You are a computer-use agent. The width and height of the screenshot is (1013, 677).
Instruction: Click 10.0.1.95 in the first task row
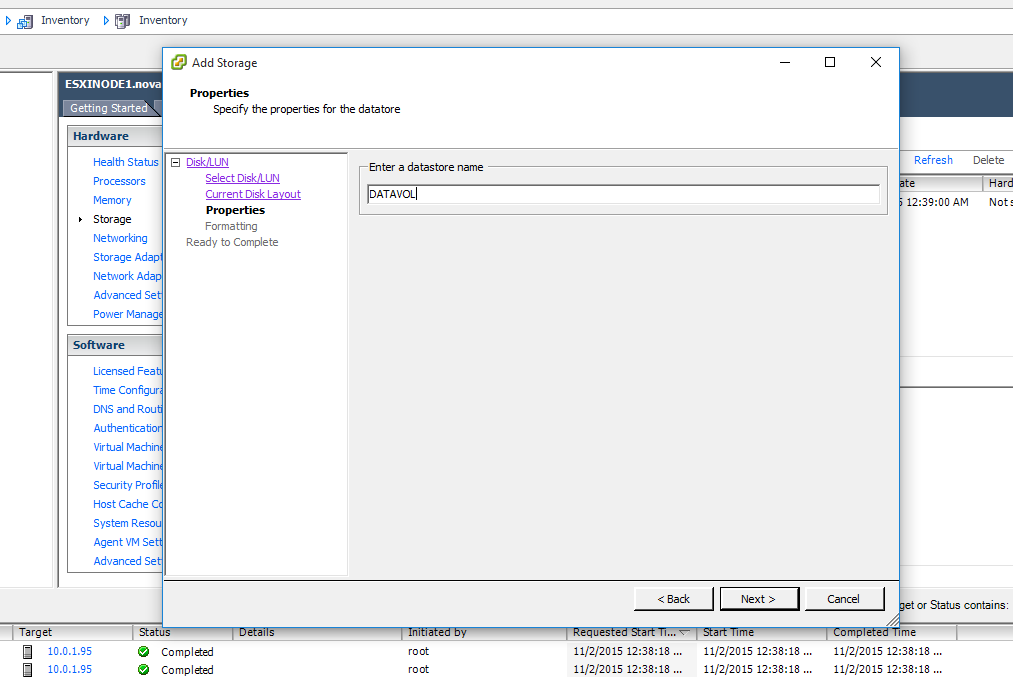click(x=69, y=651)
